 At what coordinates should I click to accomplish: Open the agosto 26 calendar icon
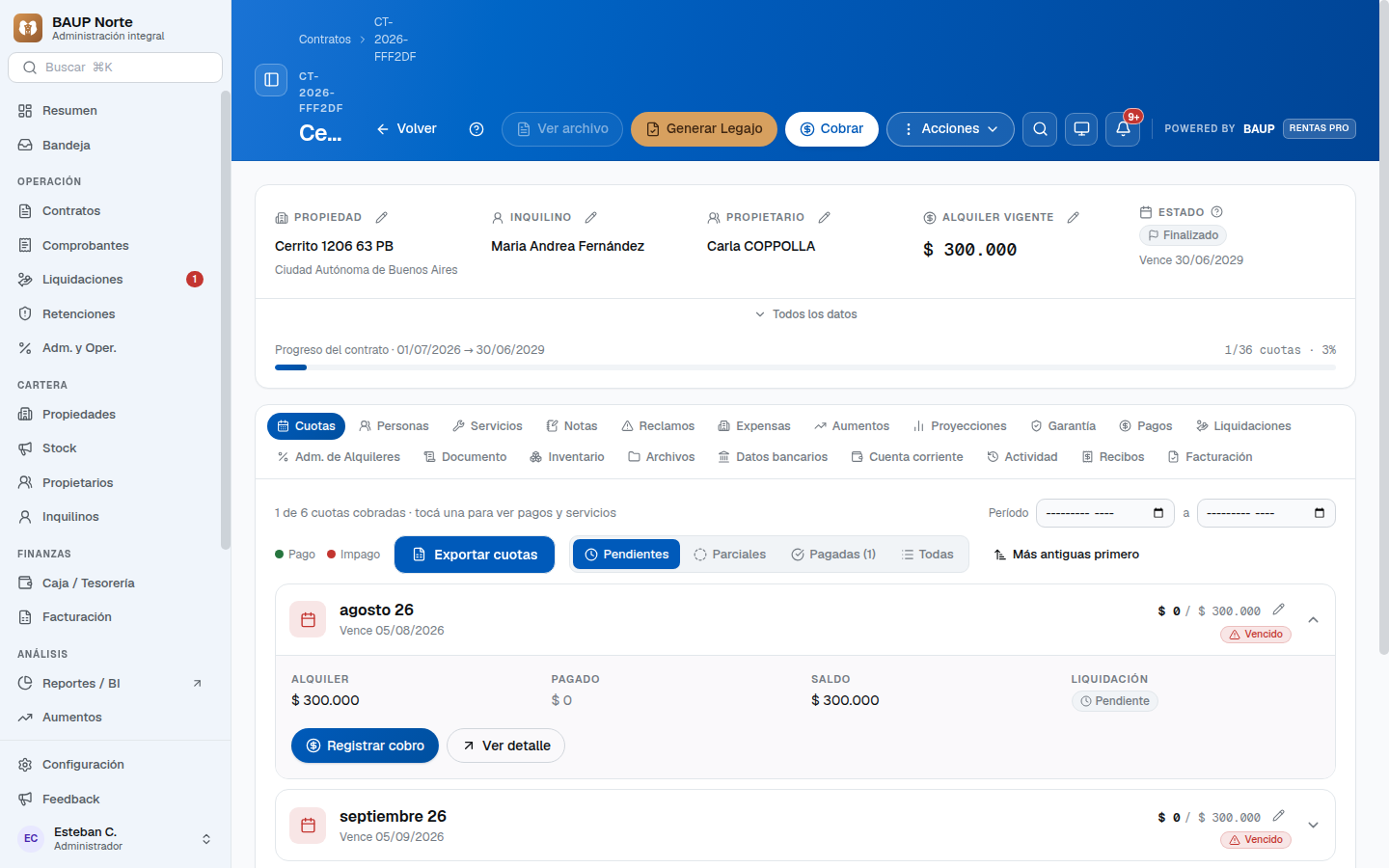(x=308, y=620)
